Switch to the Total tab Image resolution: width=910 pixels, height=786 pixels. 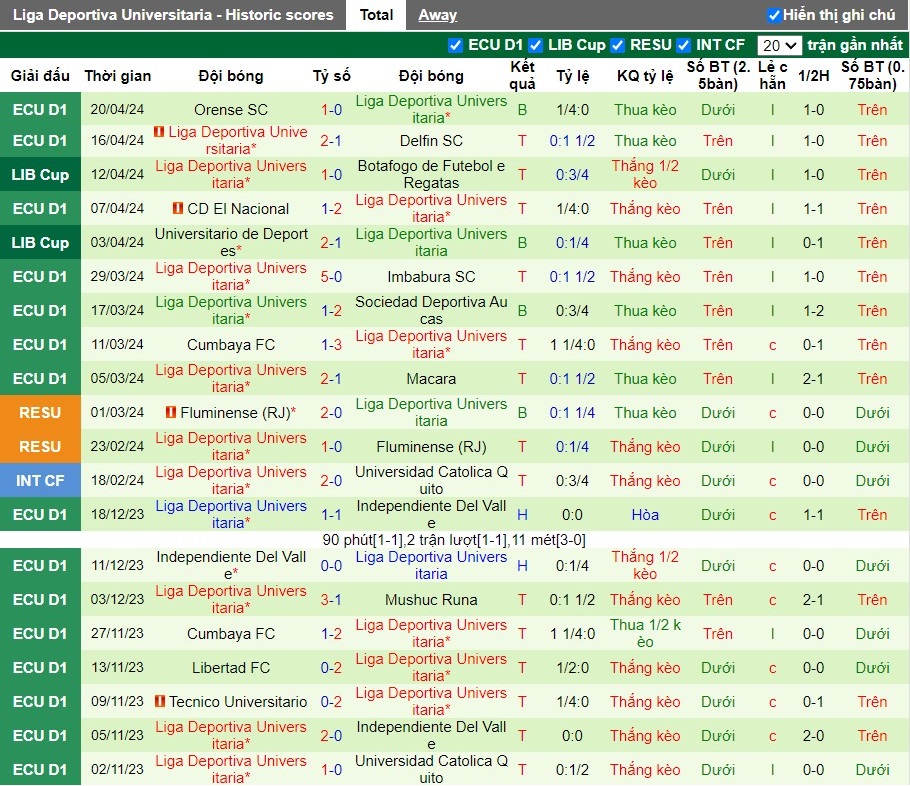(x=376, y=15)
